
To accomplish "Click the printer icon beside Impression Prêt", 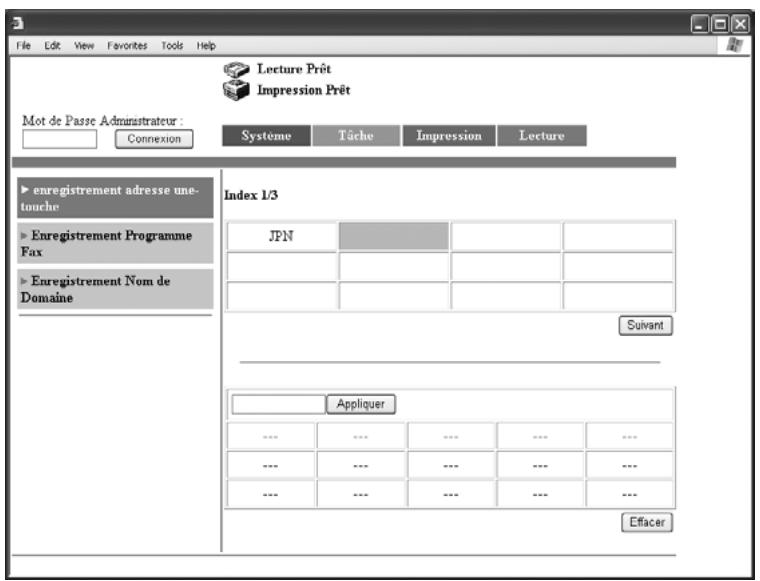I will (237, 90).
